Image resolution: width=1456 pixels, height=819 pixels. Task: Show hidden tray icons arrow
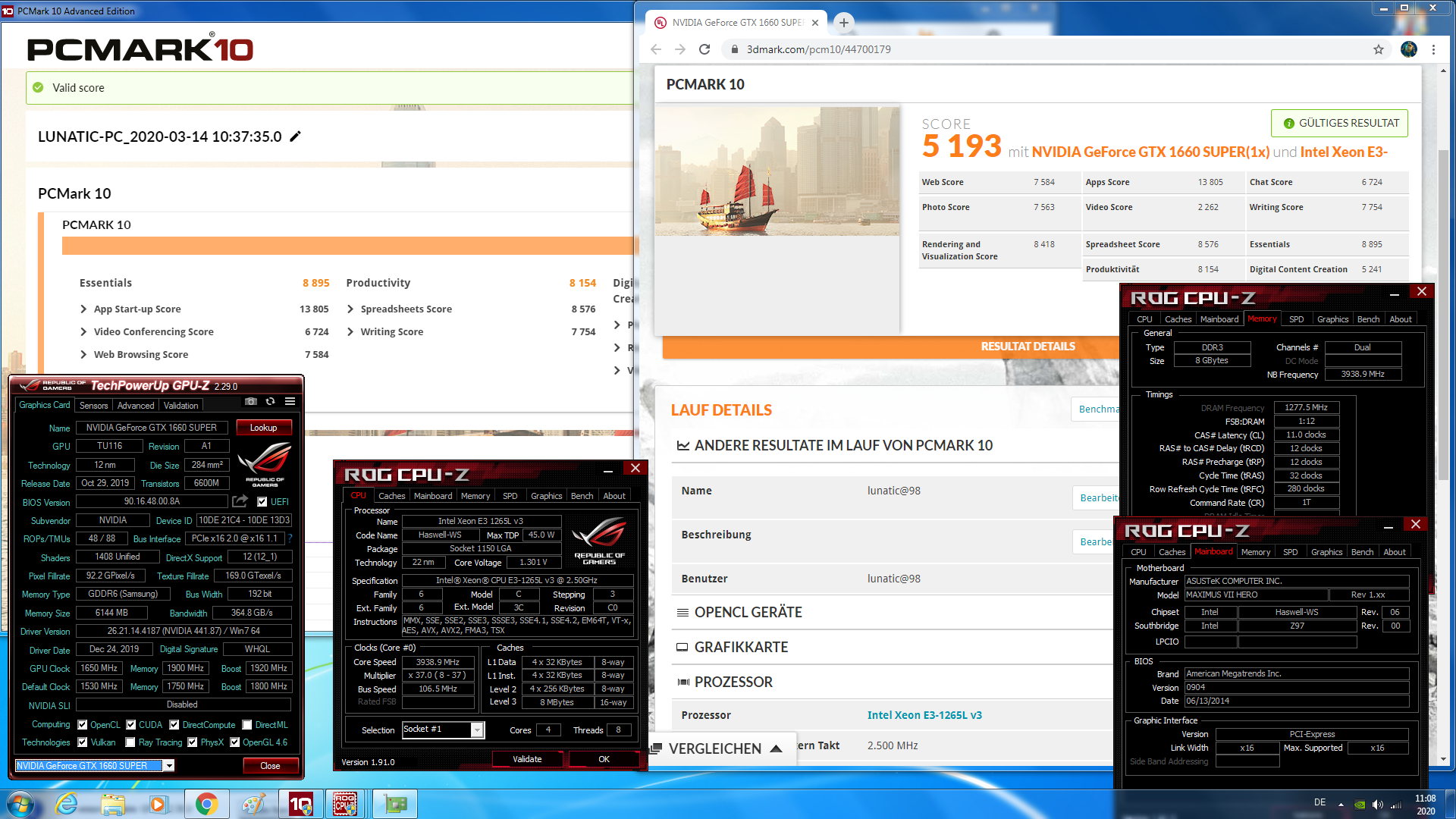click(1341, 805)
